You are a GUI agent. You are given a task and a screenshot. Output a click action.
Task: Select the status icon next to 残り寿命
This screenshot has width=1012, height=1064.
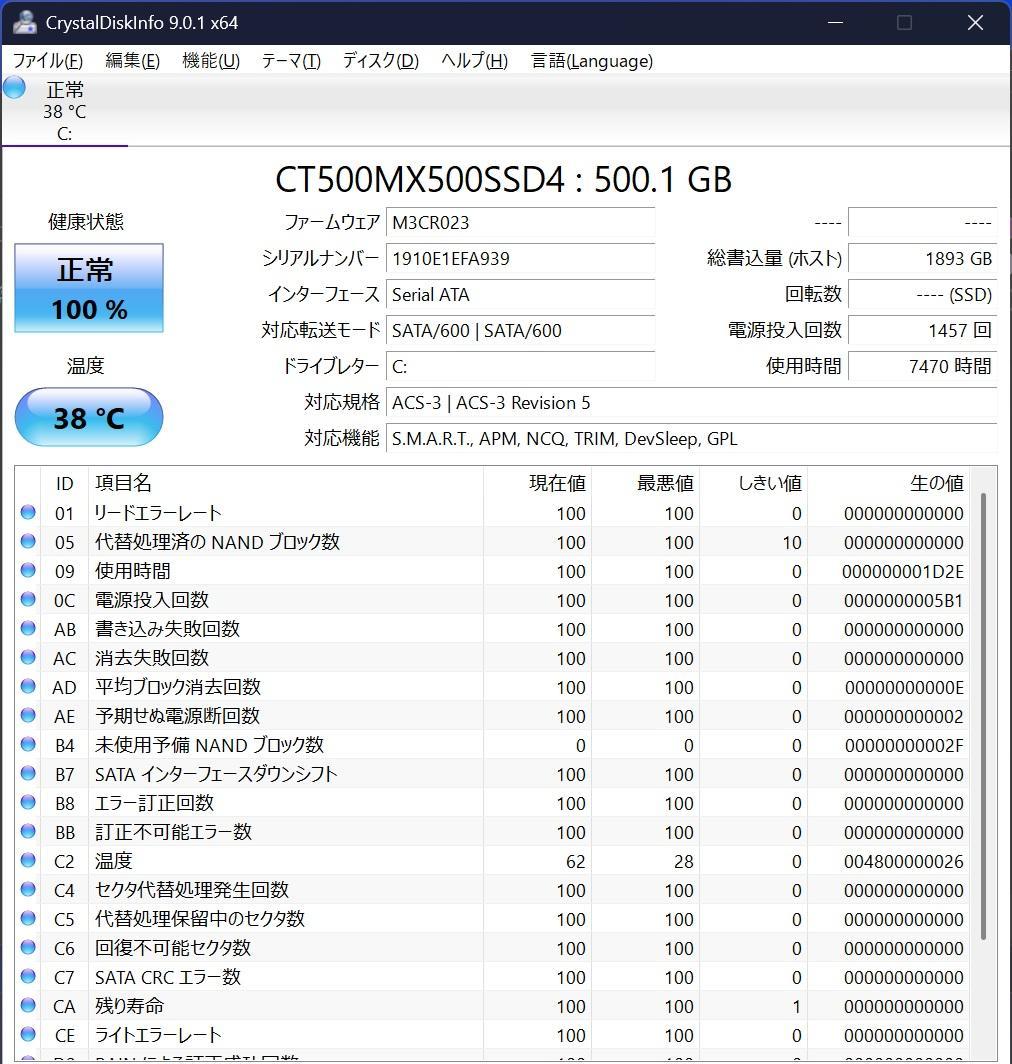(x=27, y=1006)
